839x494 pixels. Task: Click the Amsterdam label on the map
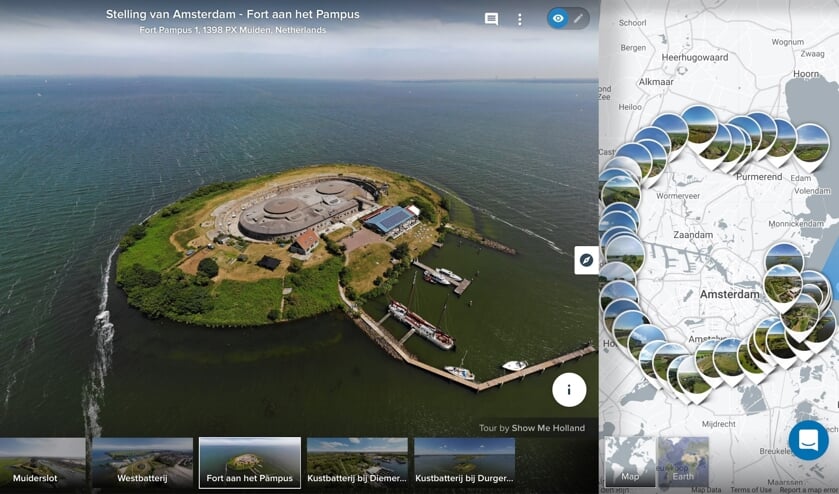[729, 294]
